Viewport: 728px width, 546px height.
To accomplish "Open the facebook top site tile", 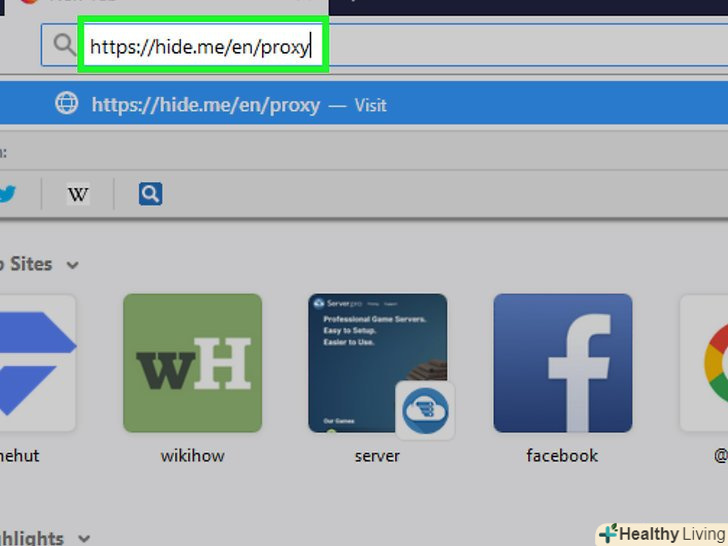I will tap(563, 363).
